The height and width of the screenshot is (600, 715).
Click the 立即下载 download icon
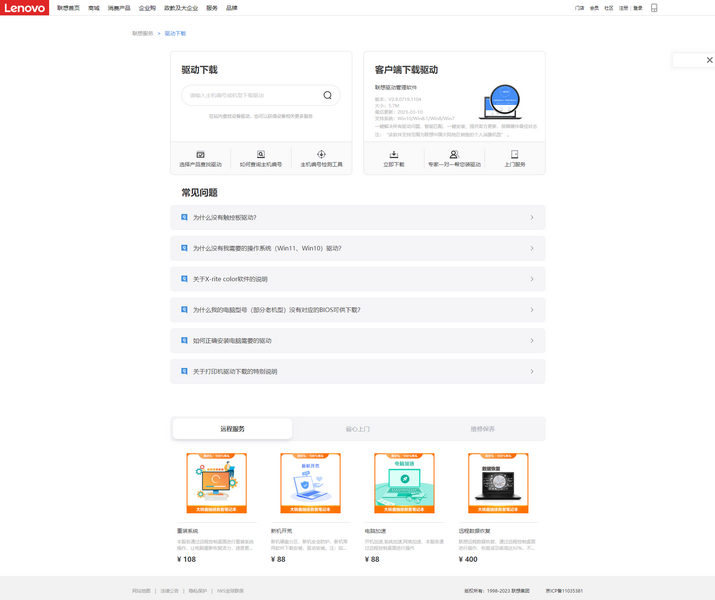[x=394, y=155]
